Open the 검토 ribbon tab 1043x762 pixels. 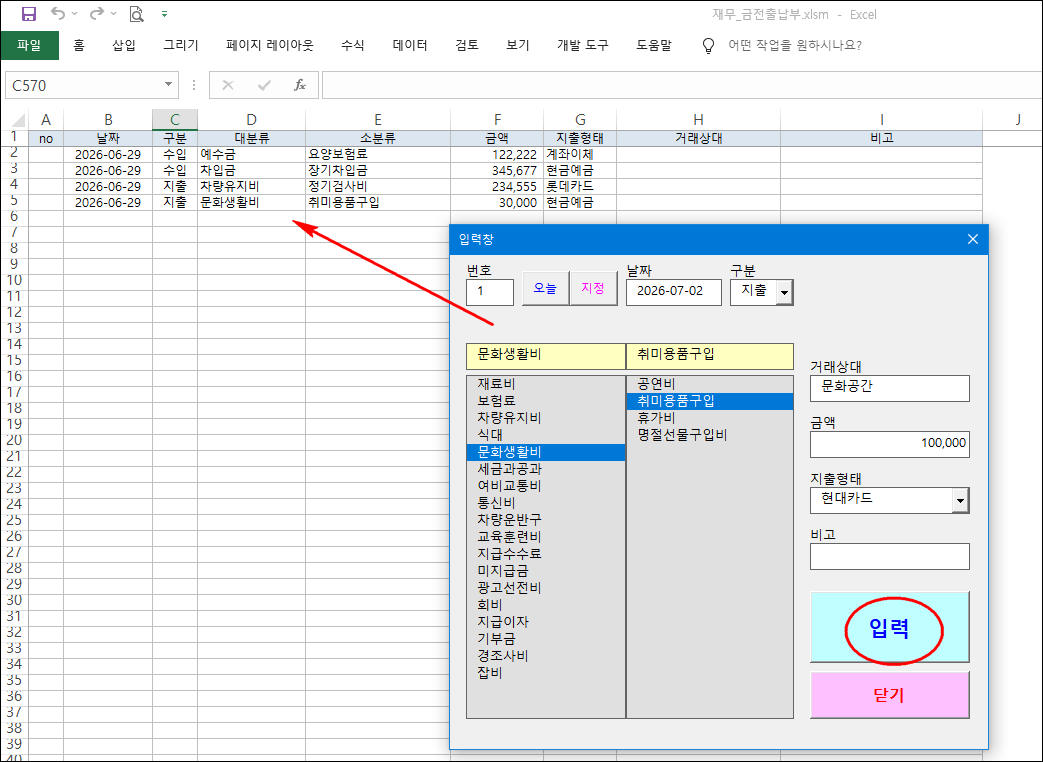pyautogui.click(x=467, y=45)
